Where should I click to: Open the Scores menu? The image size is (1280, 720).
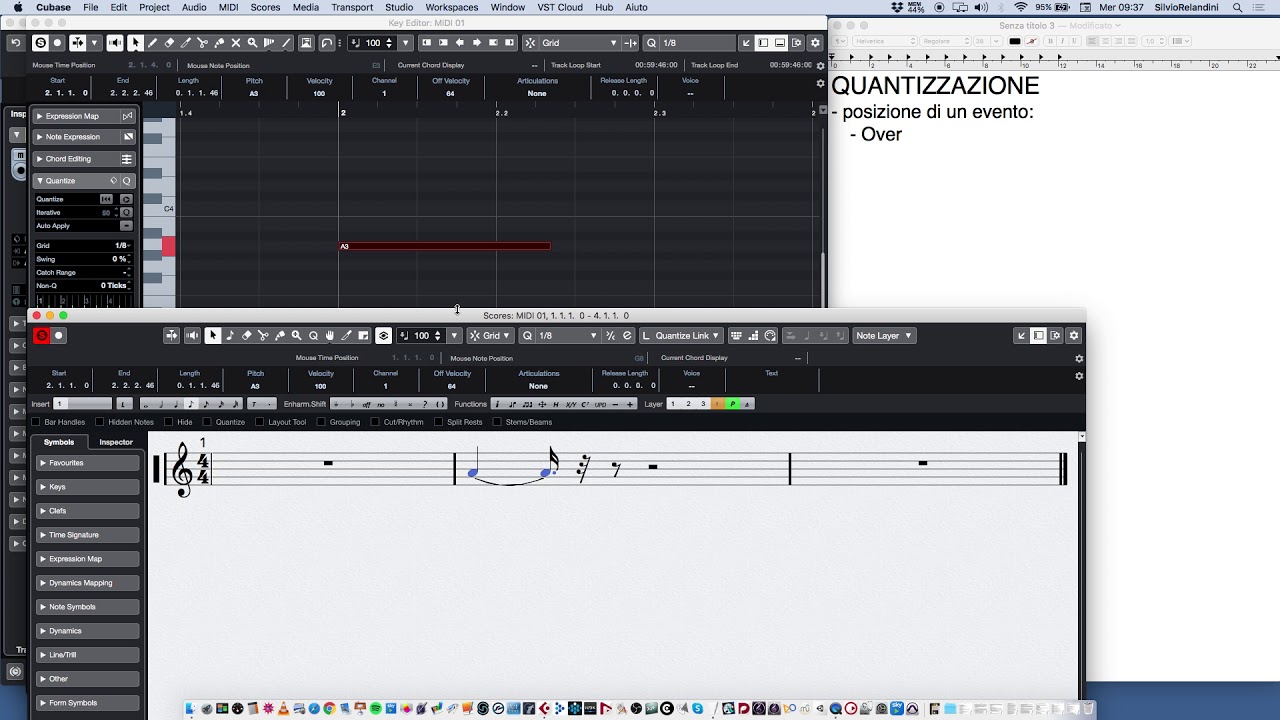(x=265, y=7)
